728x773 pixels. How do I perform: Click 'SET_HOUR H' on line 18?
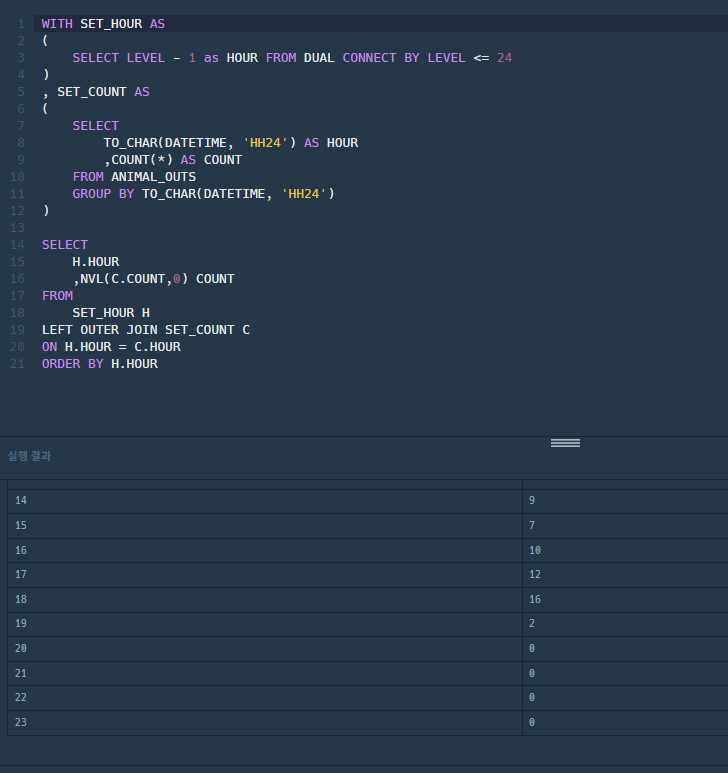pyautogui.click(x=111, y=313)
